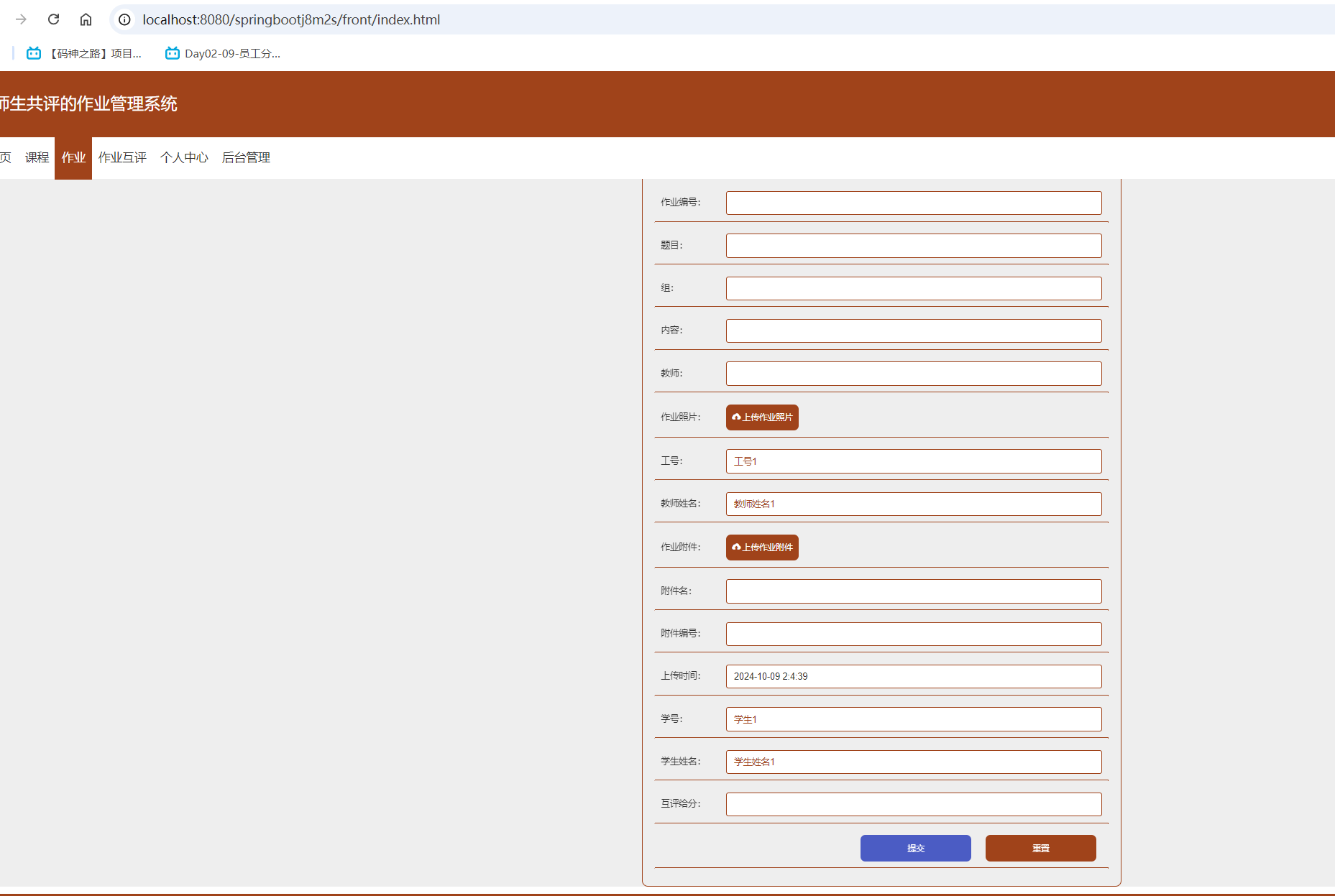
Task: Submit the form with 提交 button
Action: 915,848
